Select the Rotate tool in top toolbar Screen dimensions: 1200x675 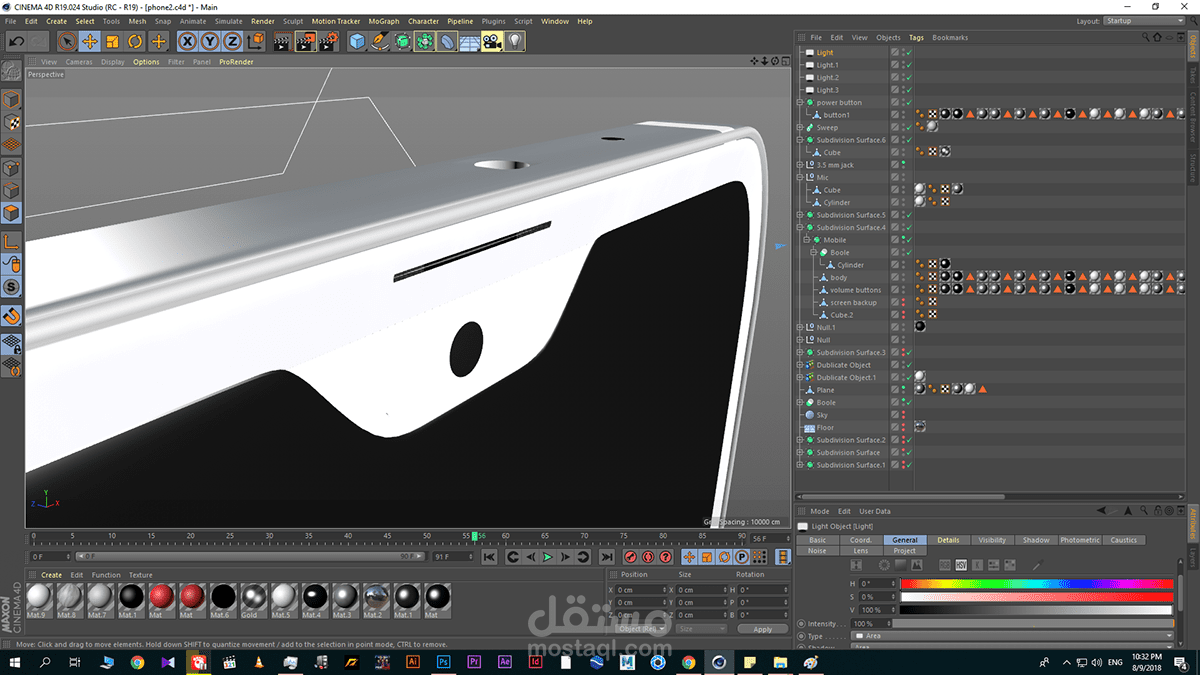(x=135, y=41)
